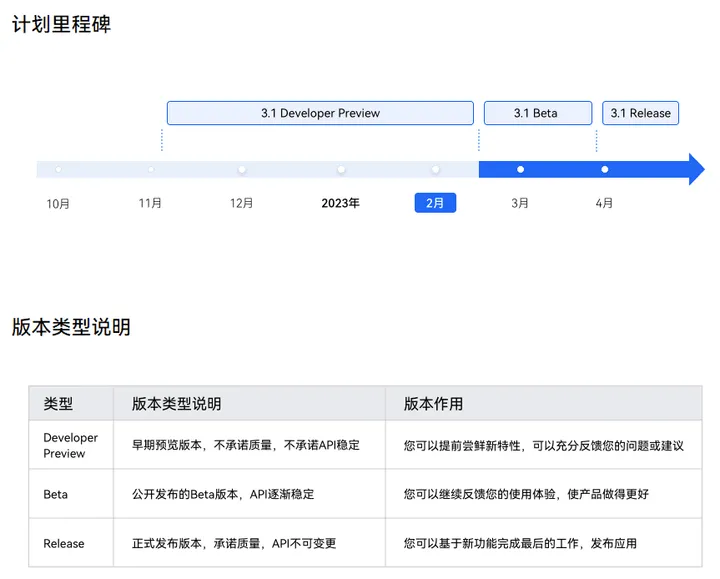Viewport: 720px width, 579px height.
Task: Click the 4月 month label
Action: pos(604,203)
